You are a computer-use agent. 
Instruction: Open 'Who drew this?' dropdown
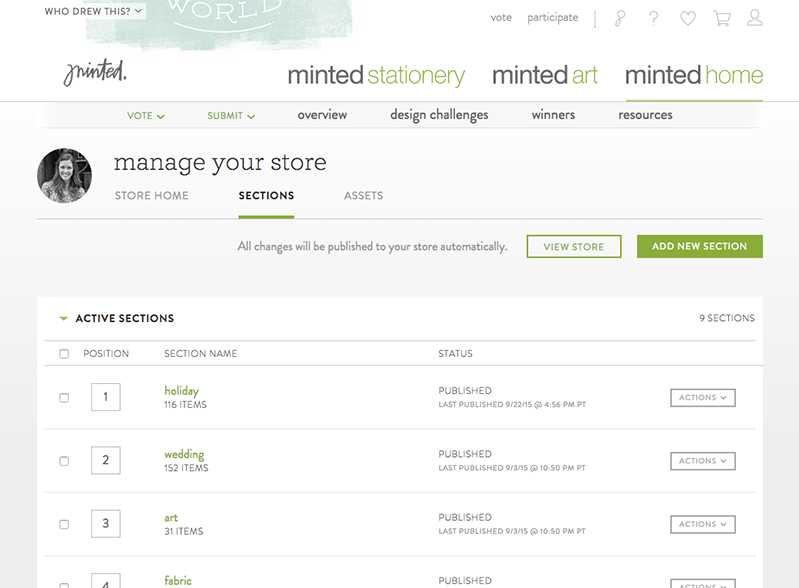(94, 12)
